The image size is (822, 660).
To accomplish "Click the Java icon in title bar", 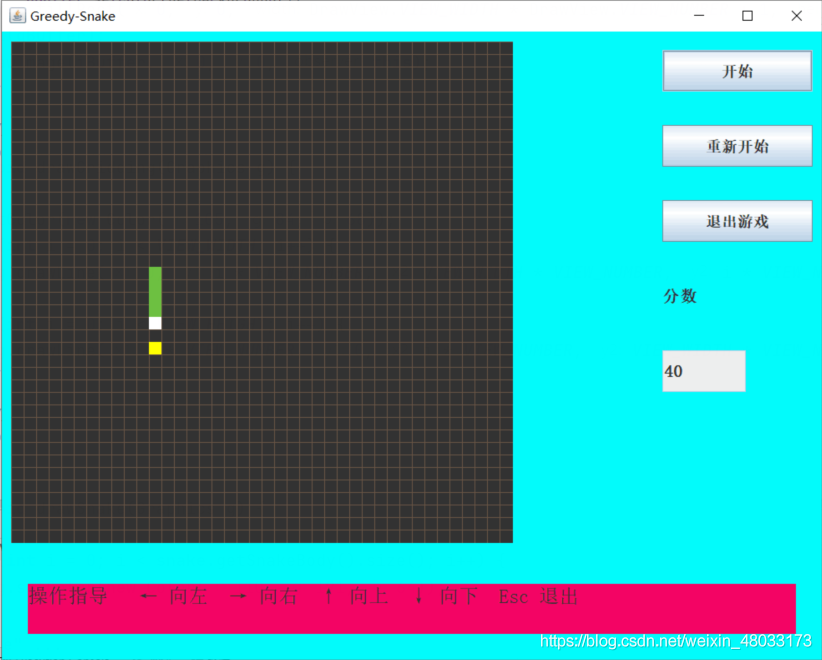I will pos(17,16).
